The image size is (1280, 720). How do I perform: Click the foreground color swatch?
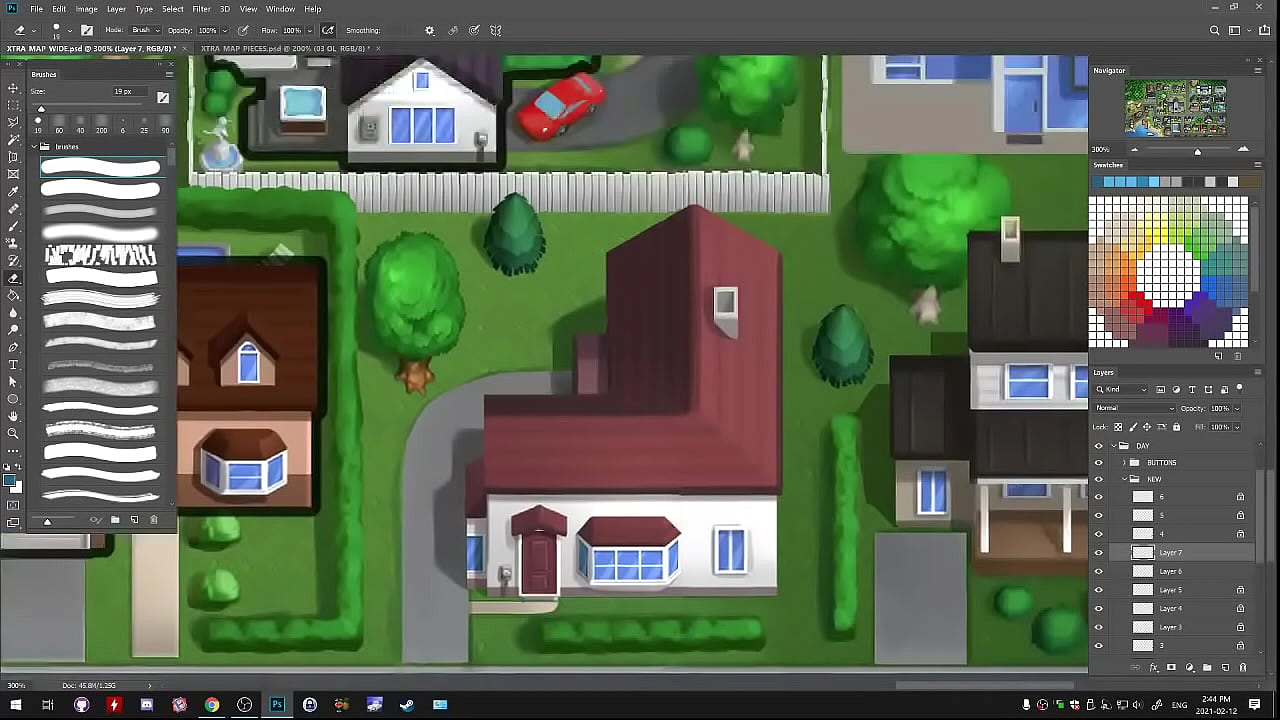9,482
